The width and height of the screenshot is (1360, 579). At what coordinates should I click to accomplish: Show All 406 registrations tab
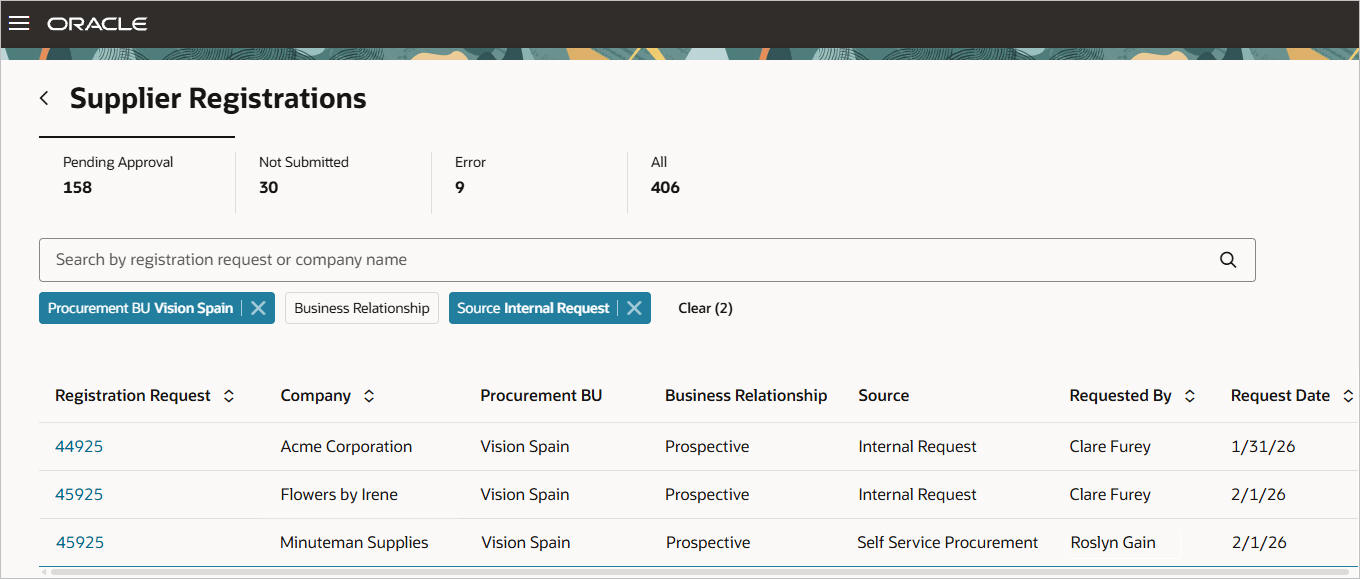point(725,175)
